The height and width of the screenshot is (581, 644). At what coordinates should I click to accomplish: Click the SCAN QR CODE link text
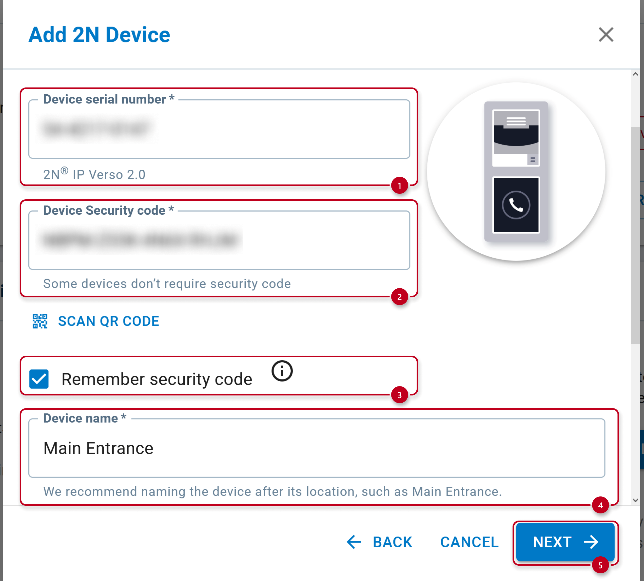[108, 321]
